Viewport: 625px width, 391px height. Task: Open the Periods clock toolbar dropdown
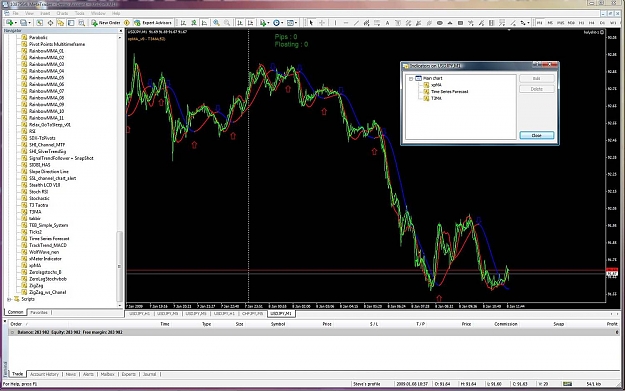tap(278, 23)
